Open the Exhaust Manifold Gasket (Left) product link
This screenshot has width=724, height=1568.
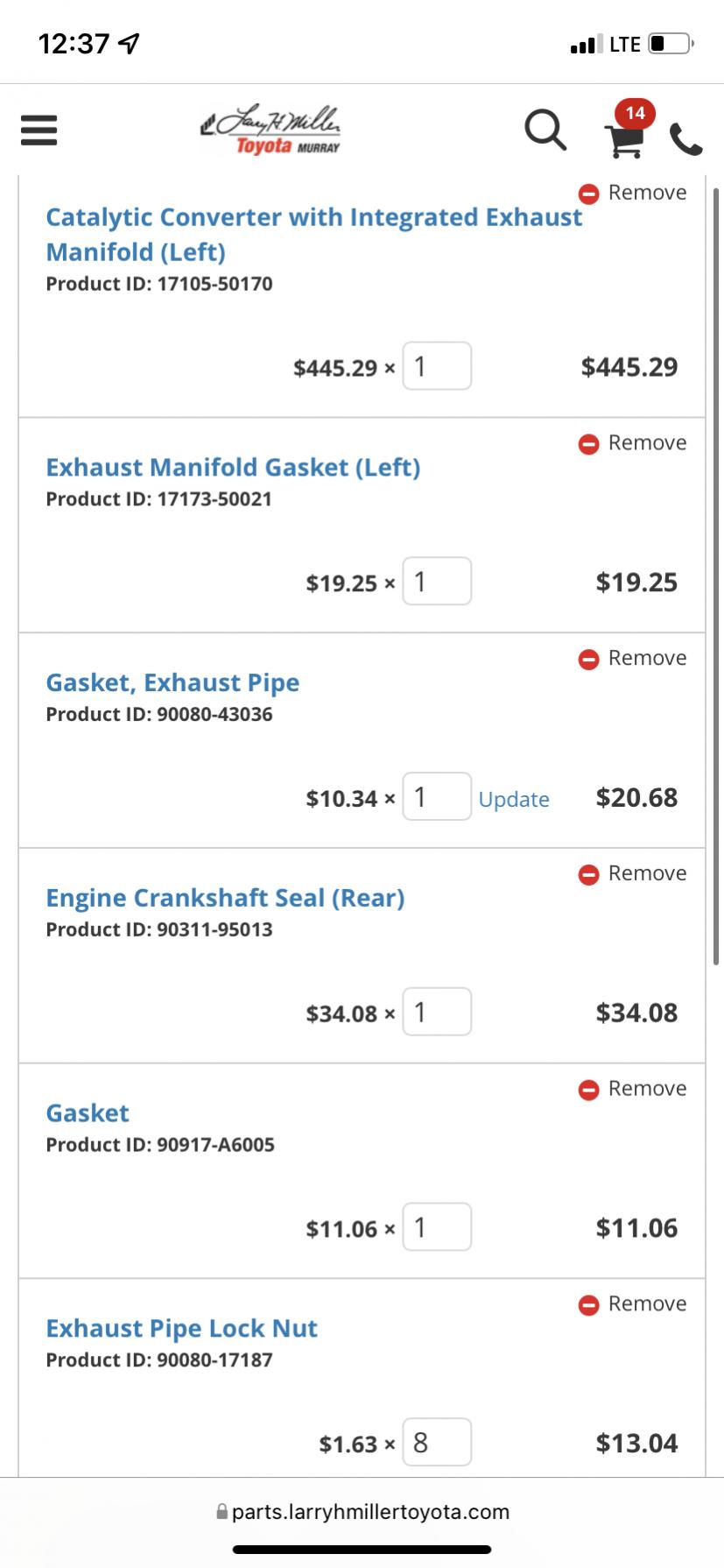point(233,467)
